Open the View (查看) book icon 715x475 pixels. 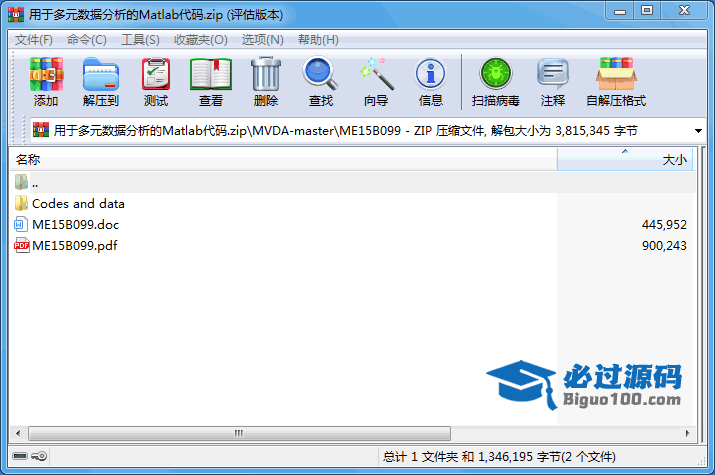coord(211,74)
